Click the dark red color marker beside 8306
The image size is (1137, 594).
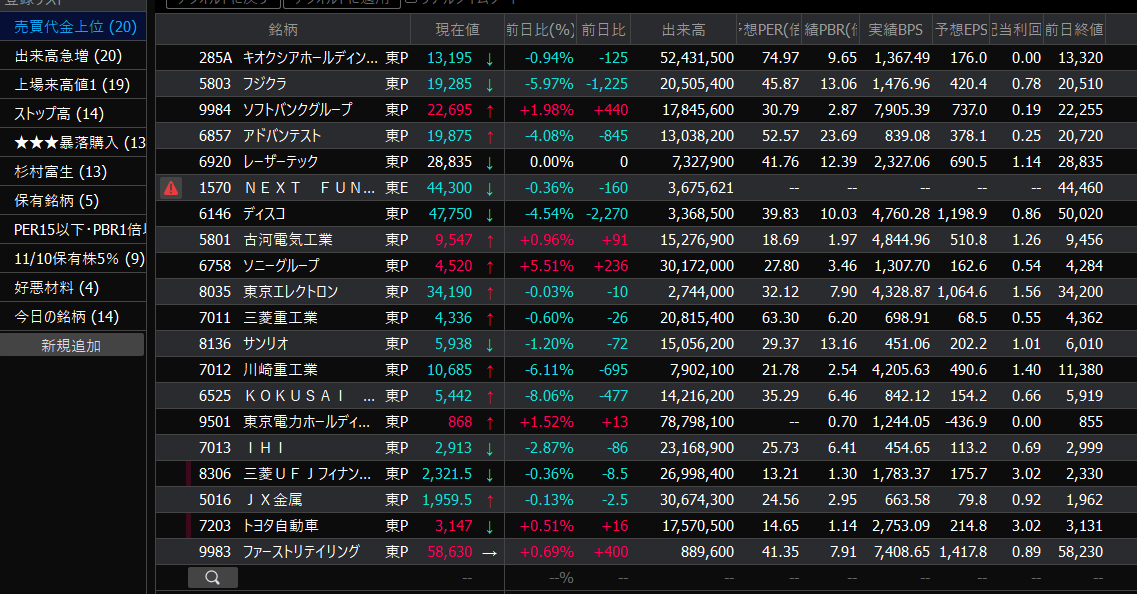(188, 473)
